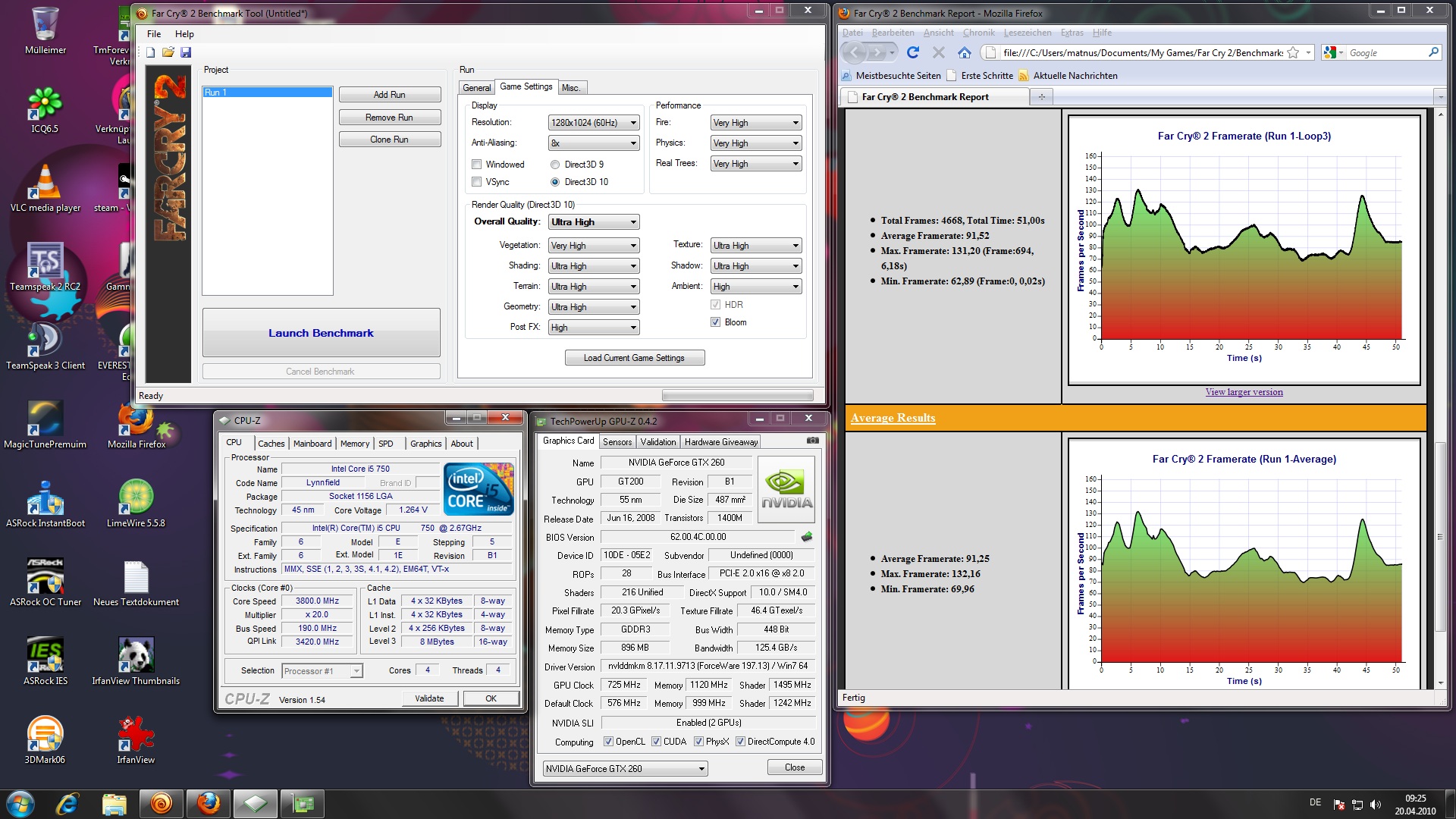Open the Resolution dropdown
The width and height of the screenshot is (1456, 819).
(x=594, y=123)
